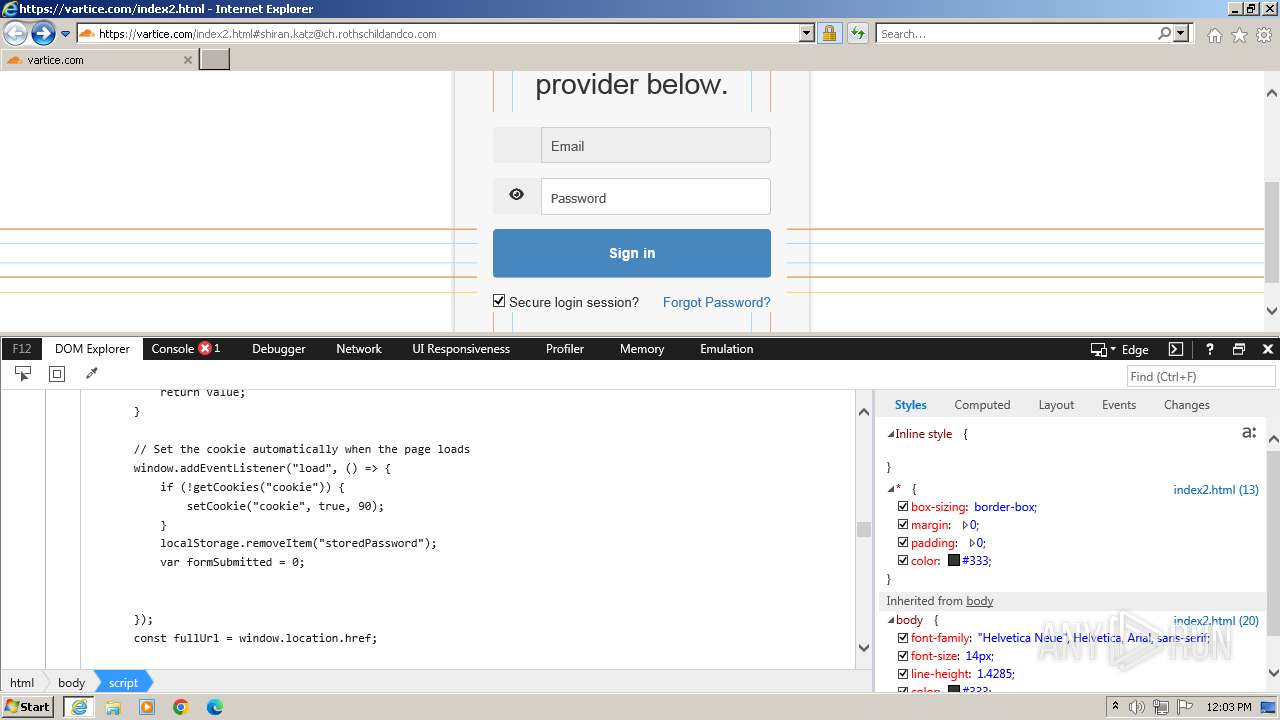Click the browser Back arrow button

(15, 33)
